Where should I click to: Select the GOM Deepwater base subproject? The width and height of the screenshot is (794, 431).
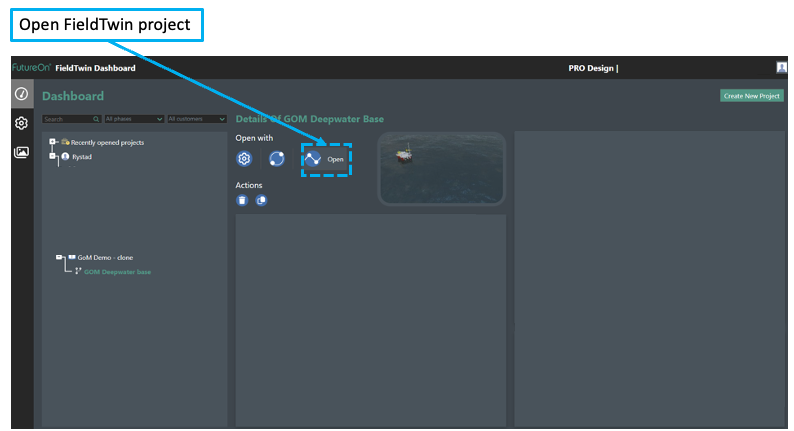point(117,272)
